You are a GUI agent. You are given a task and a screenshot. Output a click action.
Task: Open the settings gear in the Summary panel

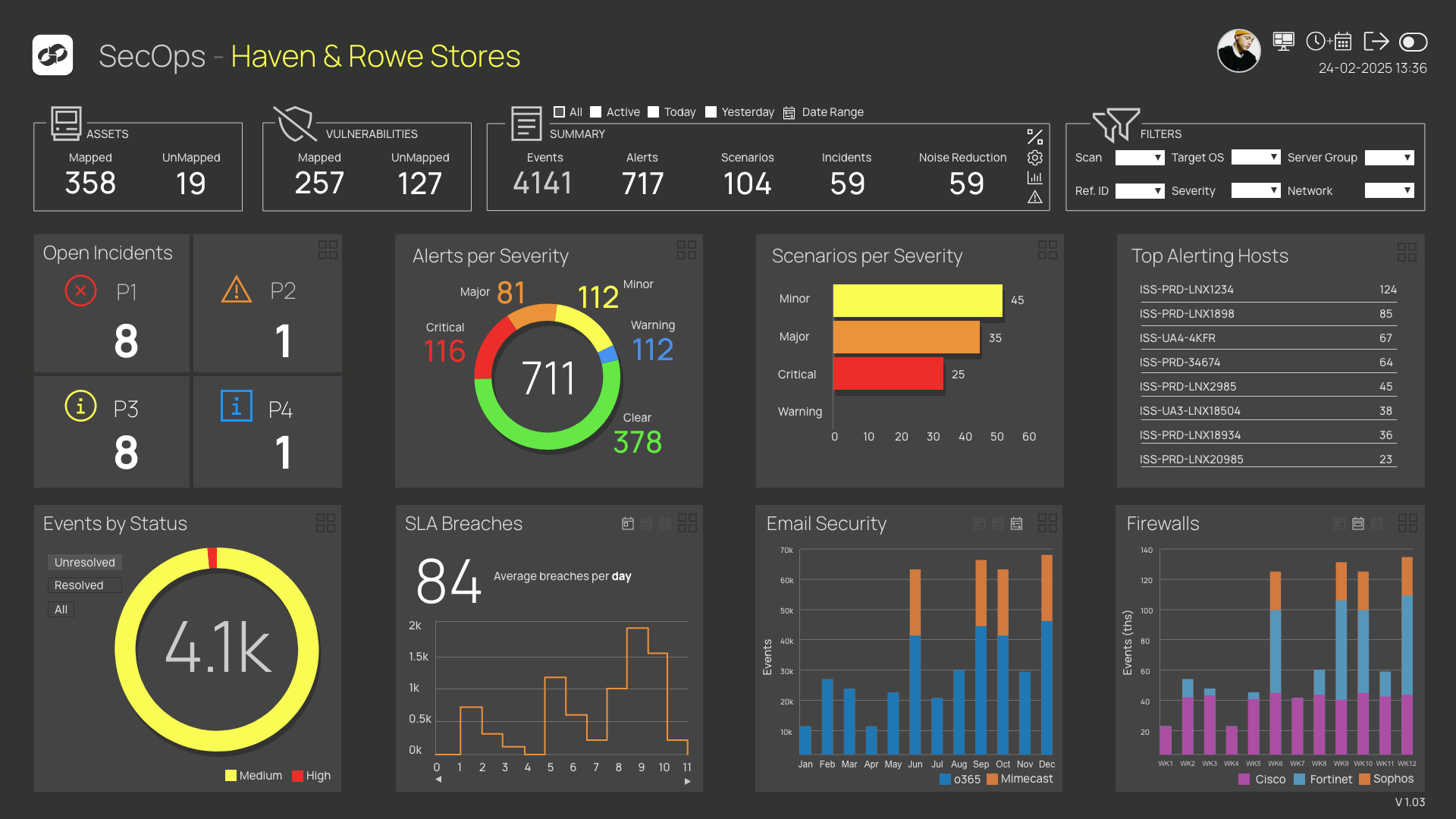click(1035, 158)
